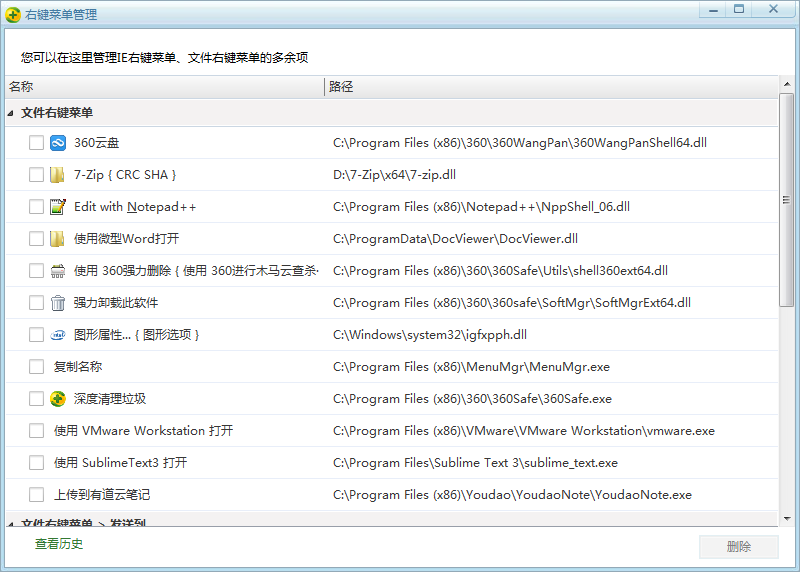Image resolution: width=800 pixels, height=572 pixels.
Task: Click the igfxpph.dll path
Action: [x=430, y=335]
